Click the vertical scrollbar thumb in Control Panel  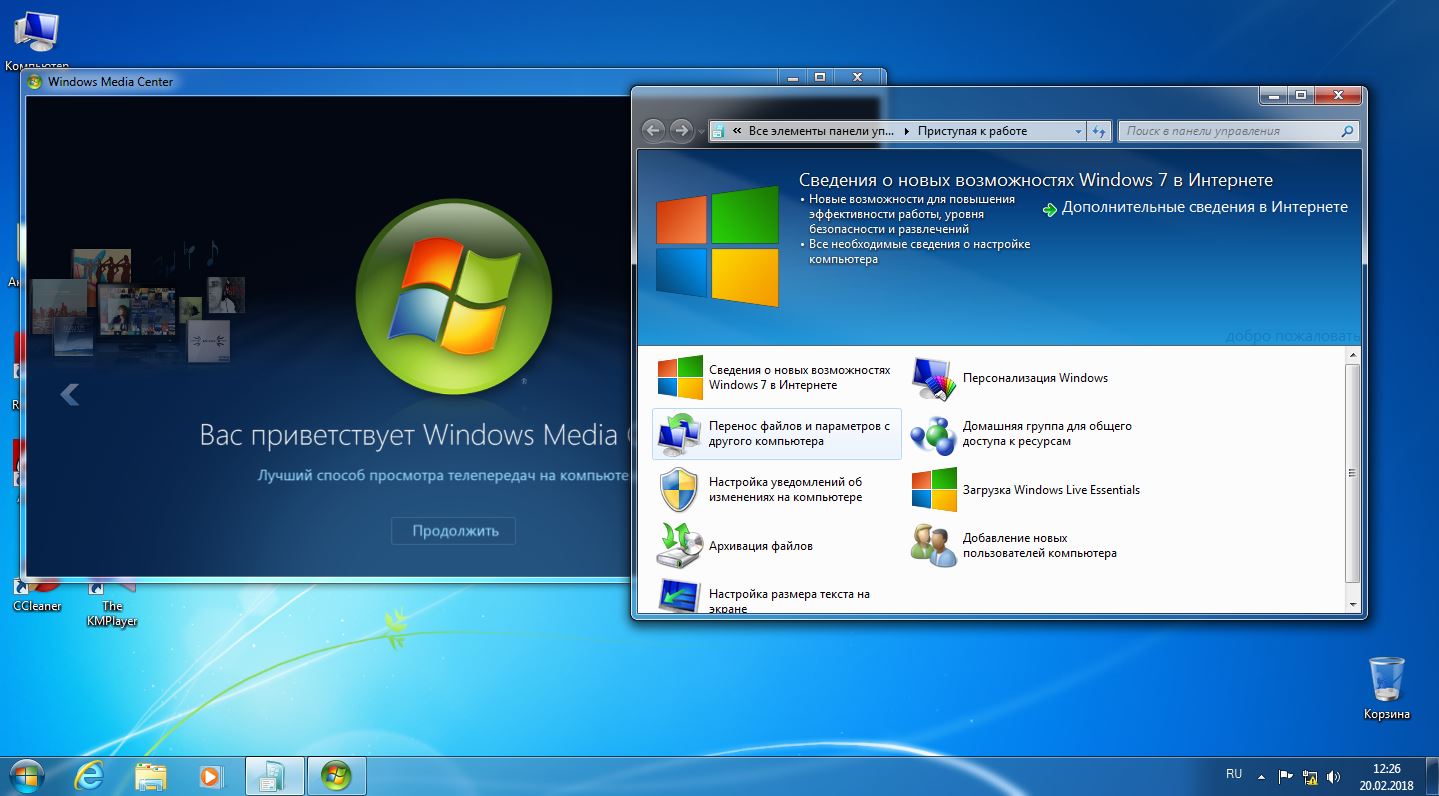coord(1353,473)
